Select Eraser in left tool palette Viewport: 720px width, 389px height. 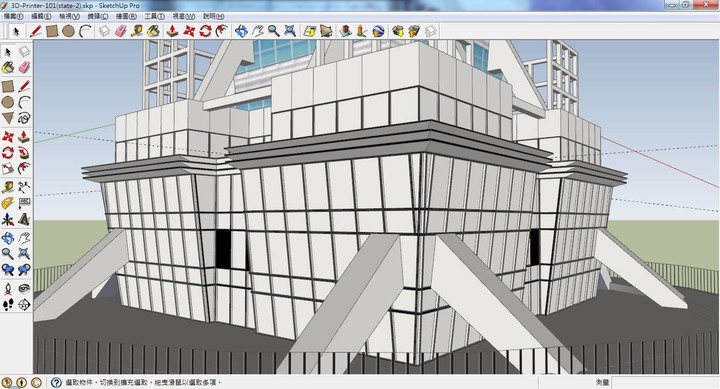(24, 68)
